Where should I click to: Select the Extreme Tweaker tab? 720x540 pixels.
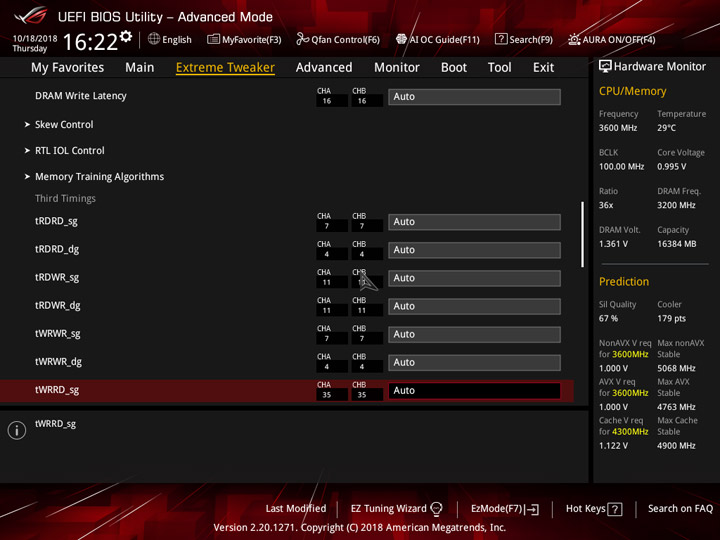(225, 68)
